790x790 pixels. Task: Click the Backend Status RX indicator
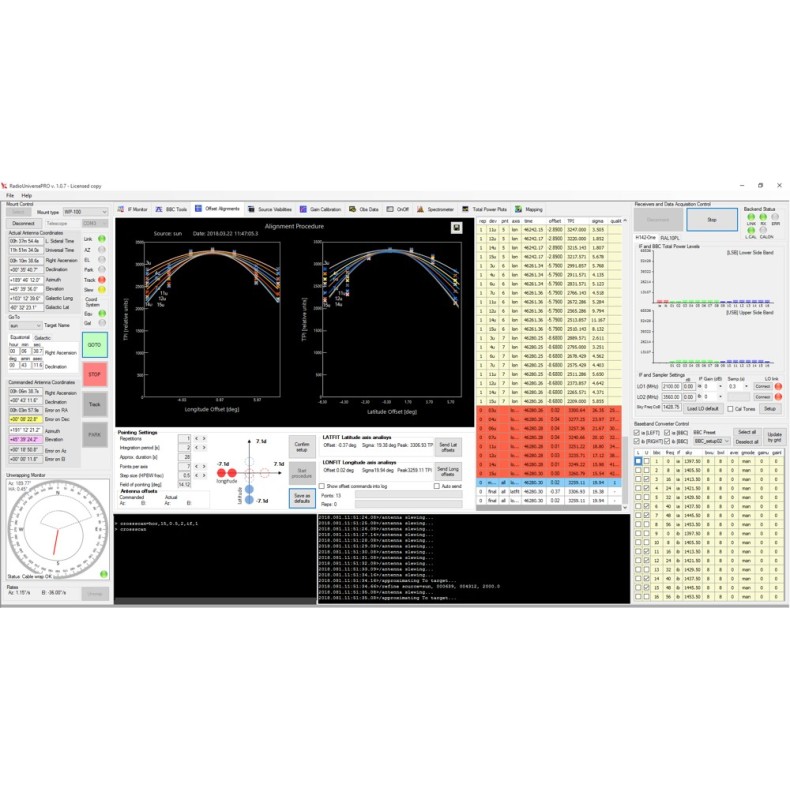(x=763, y=217)
